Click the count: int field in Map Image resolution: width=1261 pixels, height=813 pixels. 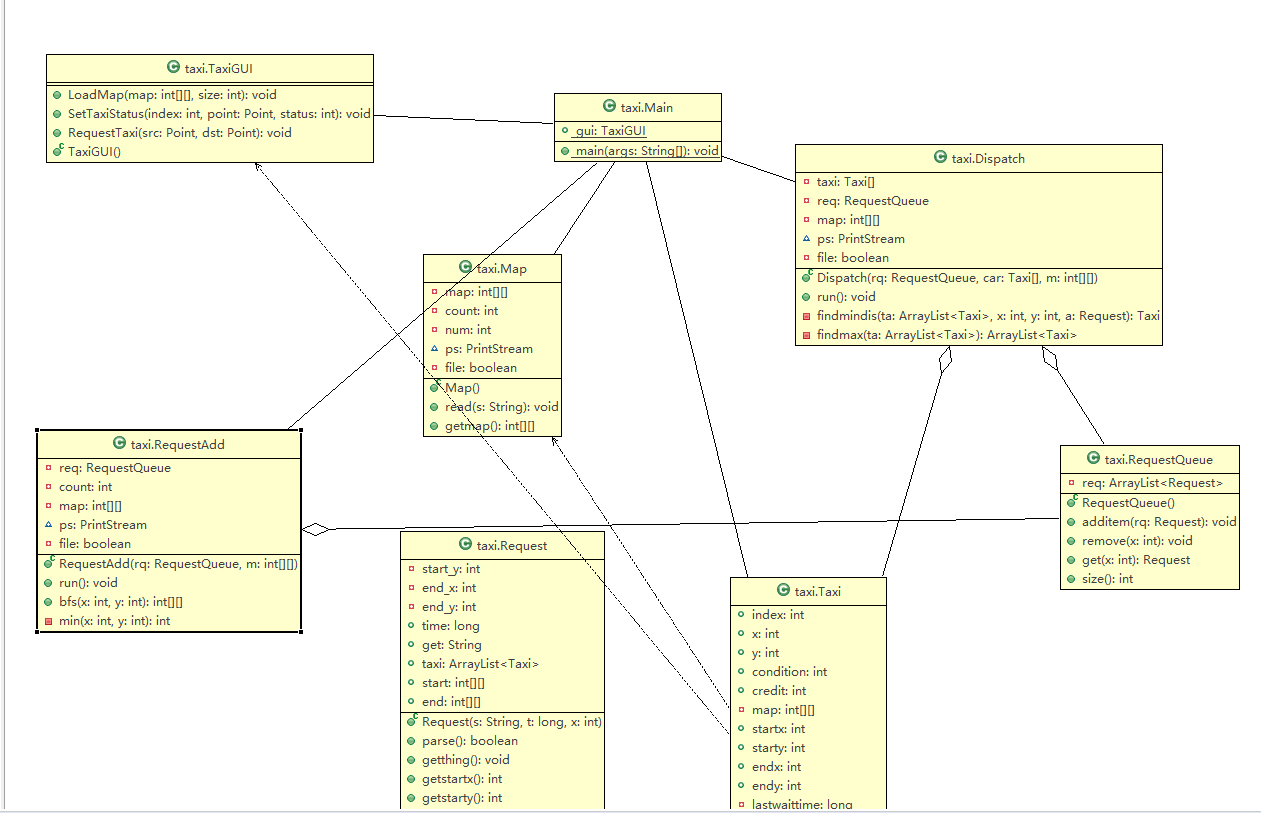click(472, 311)
